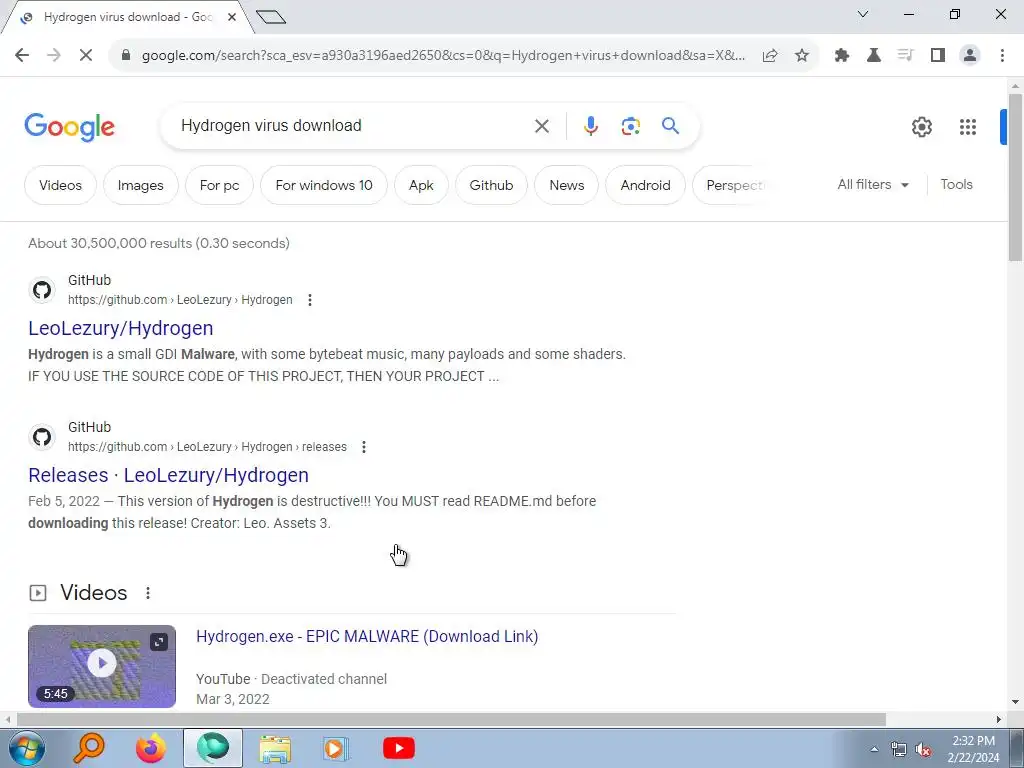Open the tab search chevron
This screenshot has height=768, width=1024.
[x=863, y=14]
